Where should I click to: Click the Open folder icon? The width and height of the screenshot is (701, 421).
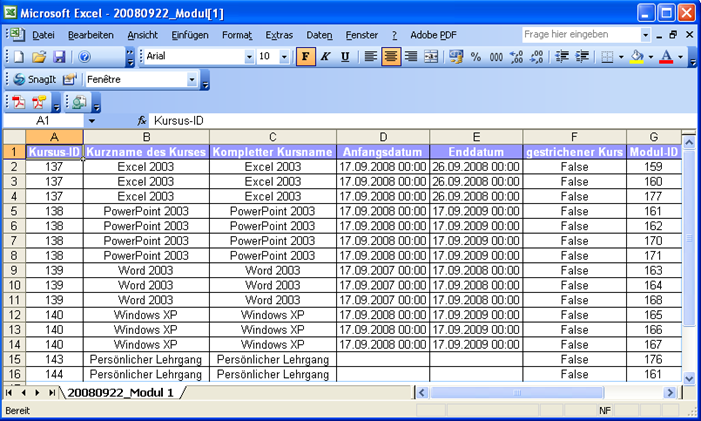[x=38, y=57]
